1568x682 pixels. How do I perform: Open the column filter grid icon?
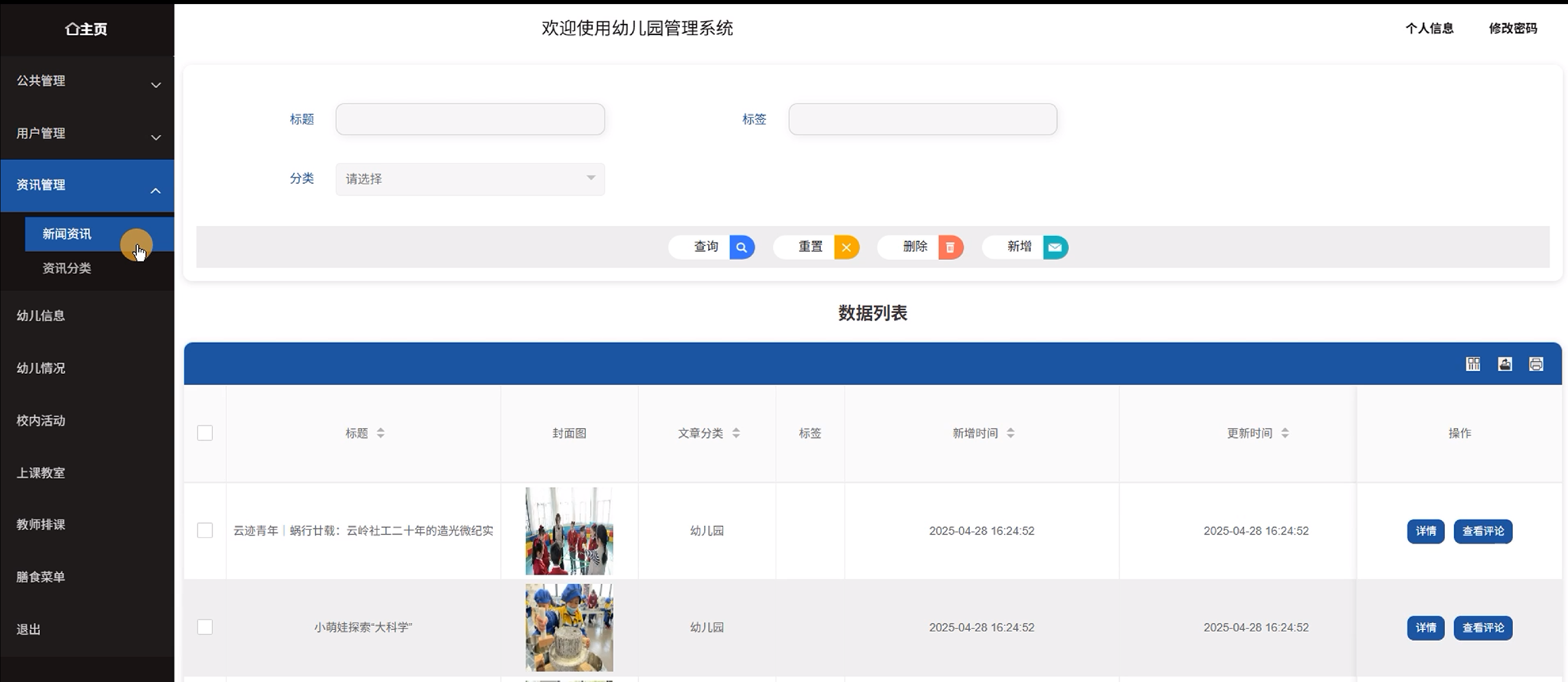1473,364
